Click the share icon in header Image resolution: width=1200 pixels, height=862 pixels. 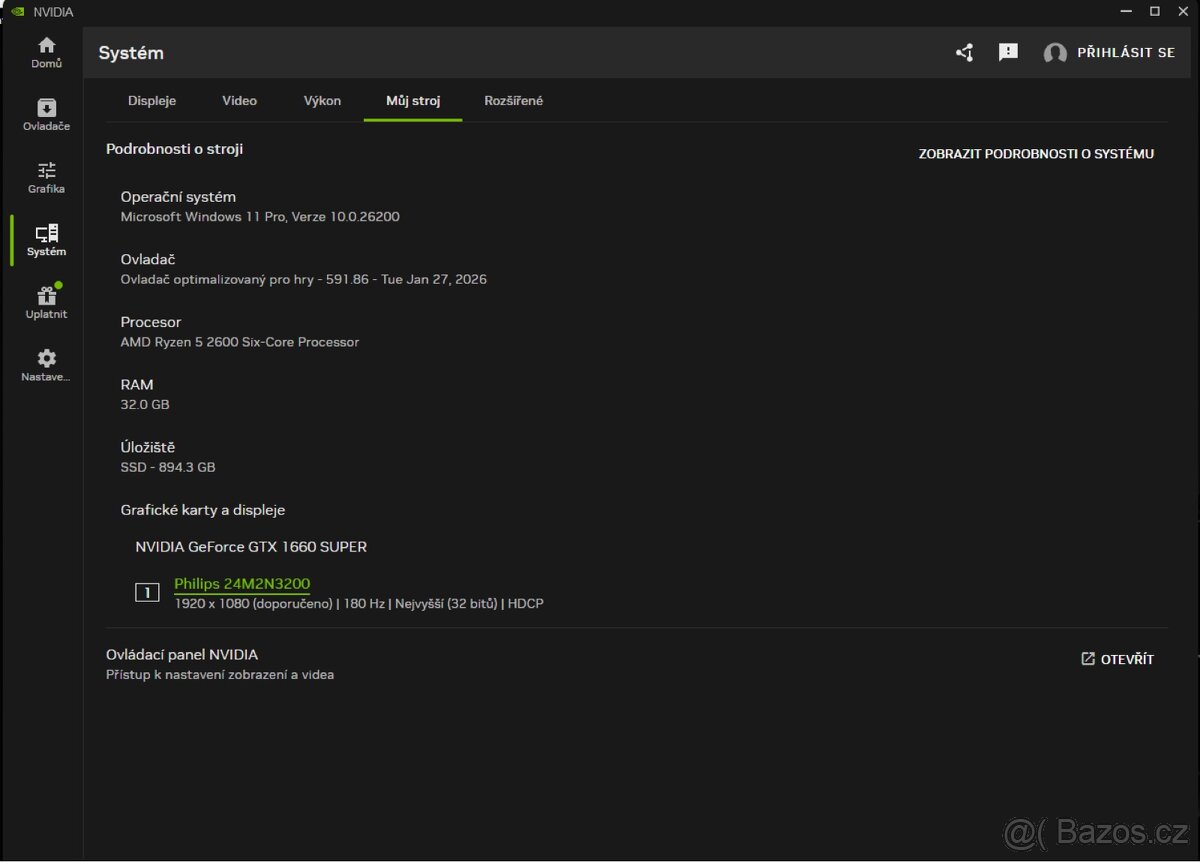pyautogui.click(x=964, y=53)
